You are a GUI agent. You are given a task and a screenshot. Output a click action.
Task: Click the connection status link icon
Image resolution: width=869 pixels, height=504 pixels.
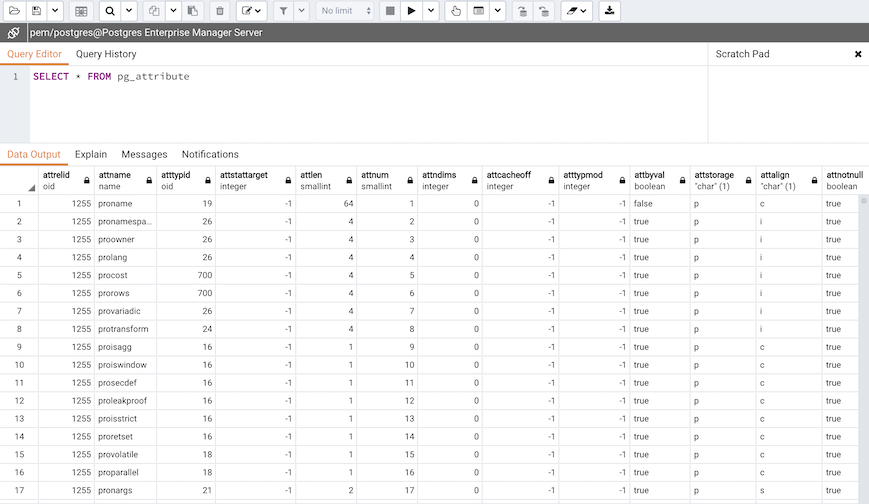click(13, 33)
